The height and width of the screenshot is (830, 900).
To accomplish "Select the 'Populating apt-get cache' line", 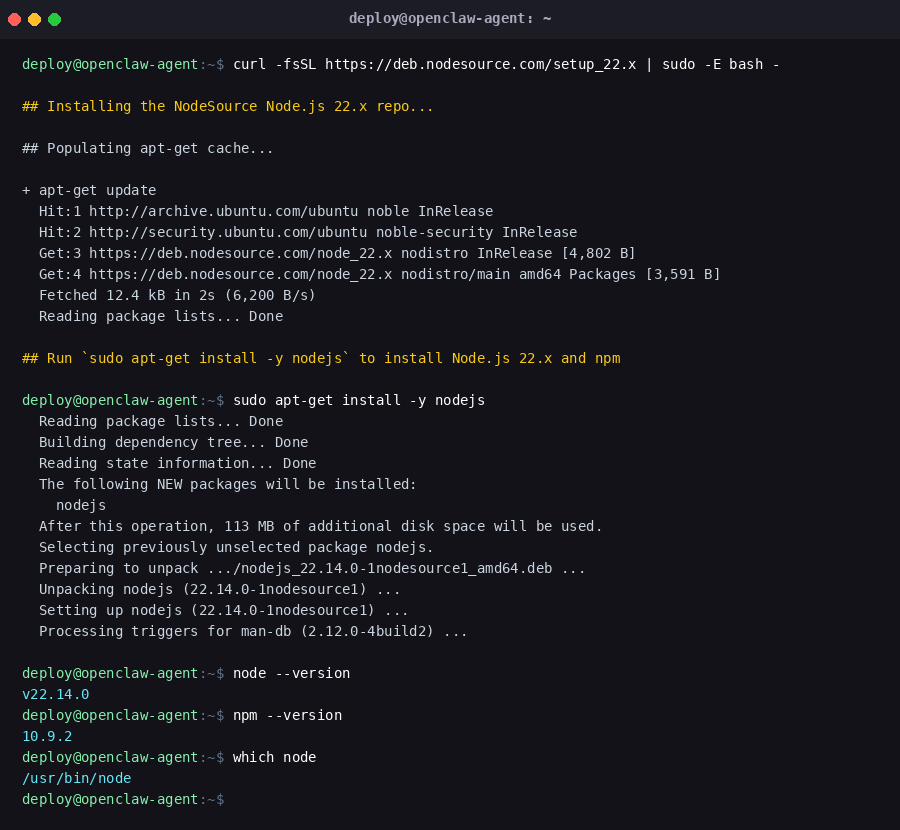I will click(x=148, y=148).
